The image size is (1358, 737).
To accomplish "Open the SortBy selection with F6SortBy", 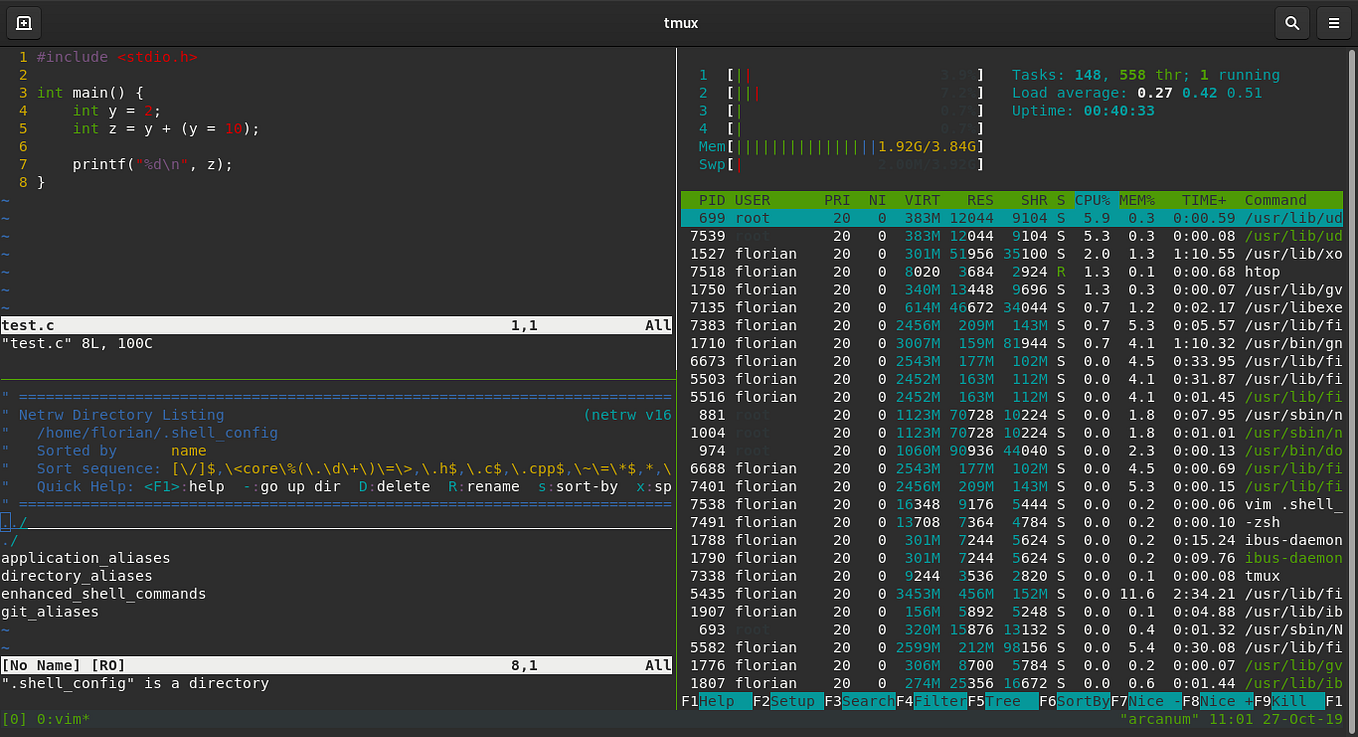I will click(1077, 701).
